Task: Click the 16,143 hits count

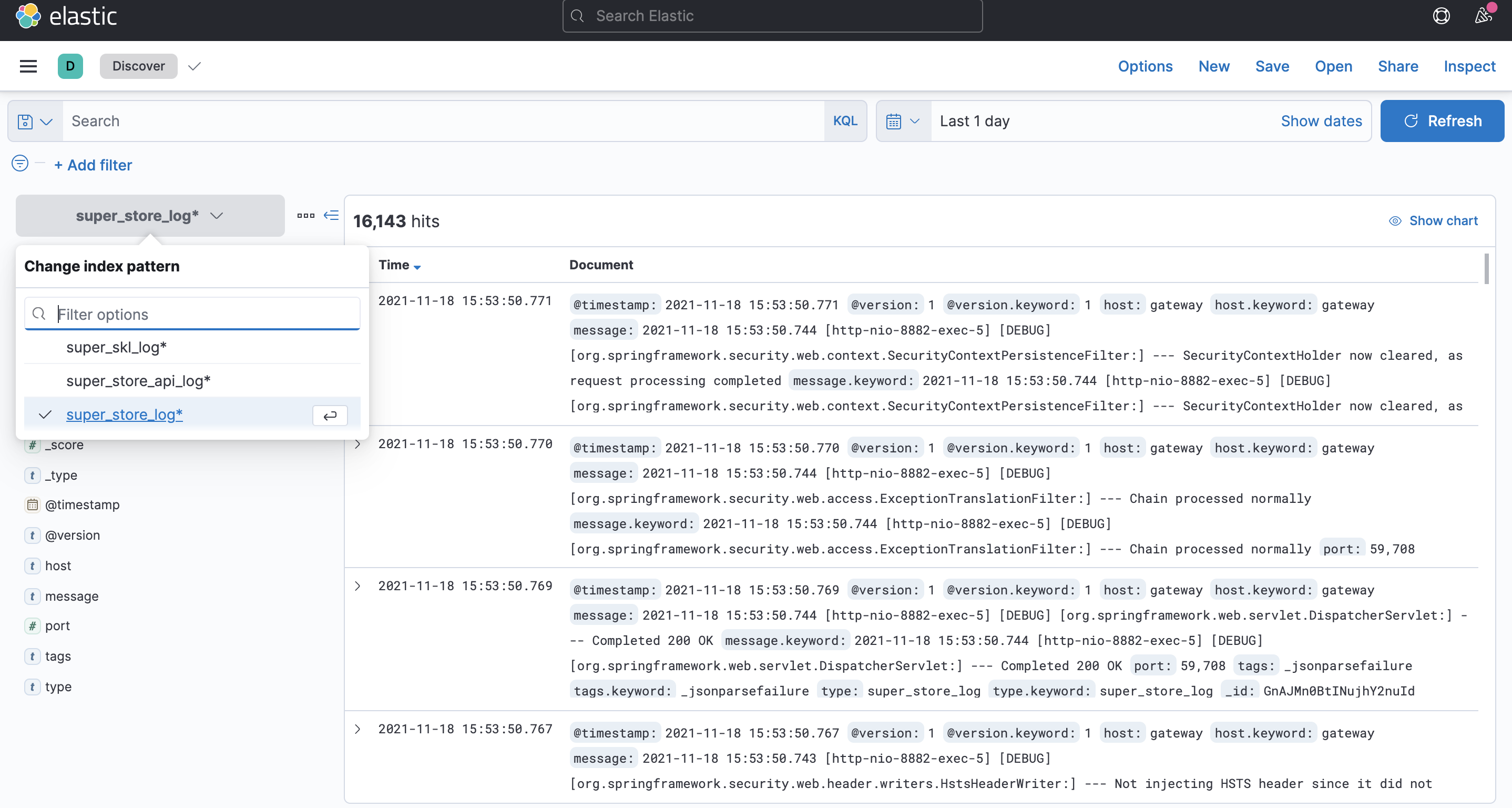Action: click(396, 221)
